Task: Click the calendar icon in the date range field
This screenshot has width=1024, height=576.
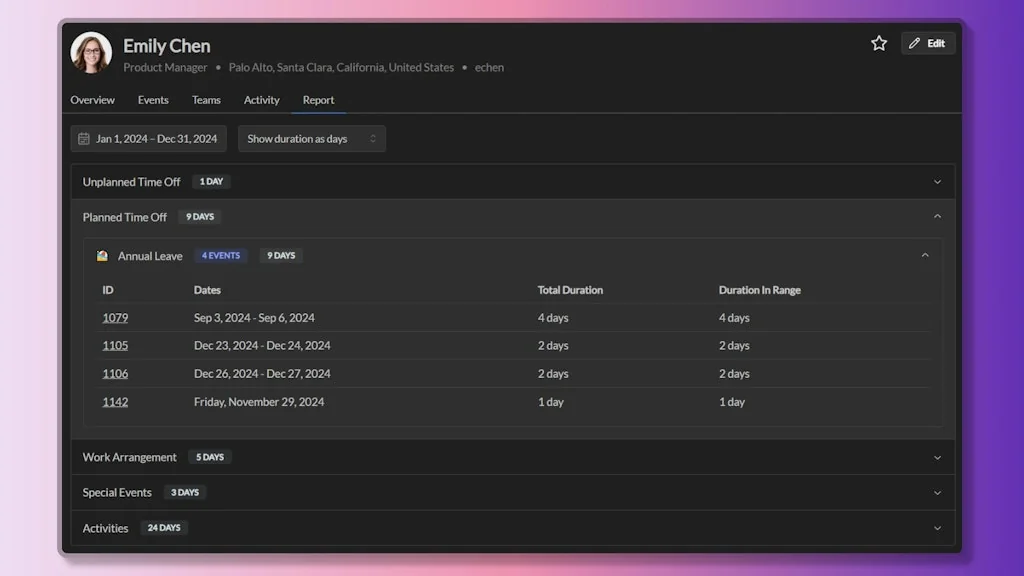Action: [84, 138]
